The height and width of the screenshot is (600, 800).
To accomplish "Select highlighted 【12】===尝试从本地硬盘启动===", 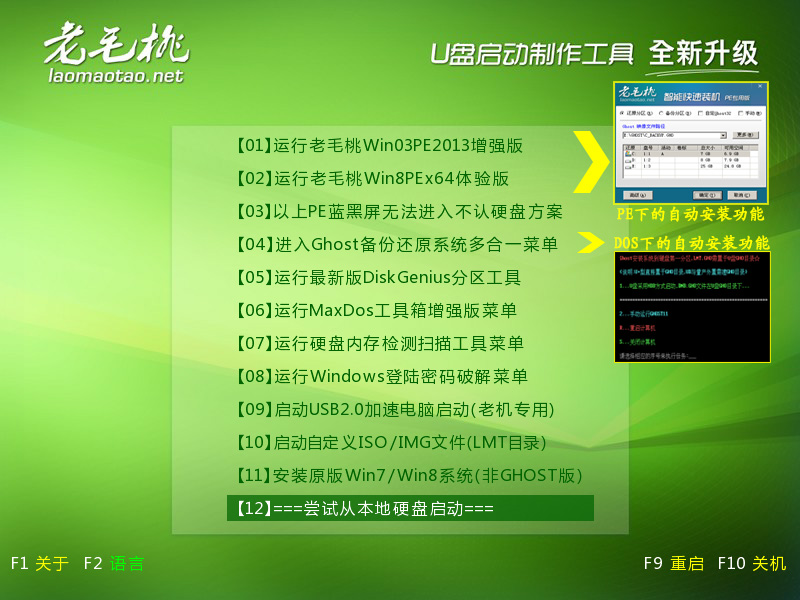I will pyautogui.click(x=410, y=508).
